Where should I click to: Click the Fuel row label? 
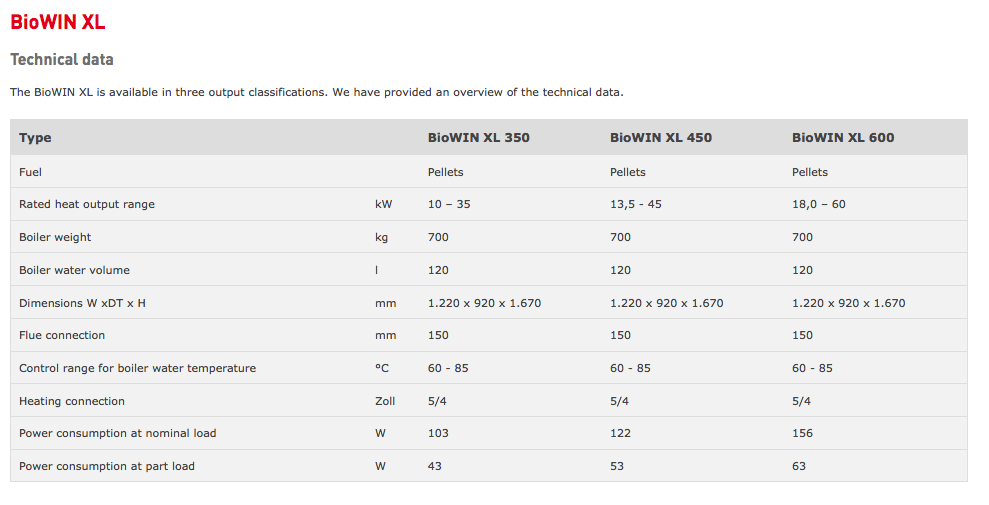30,172
